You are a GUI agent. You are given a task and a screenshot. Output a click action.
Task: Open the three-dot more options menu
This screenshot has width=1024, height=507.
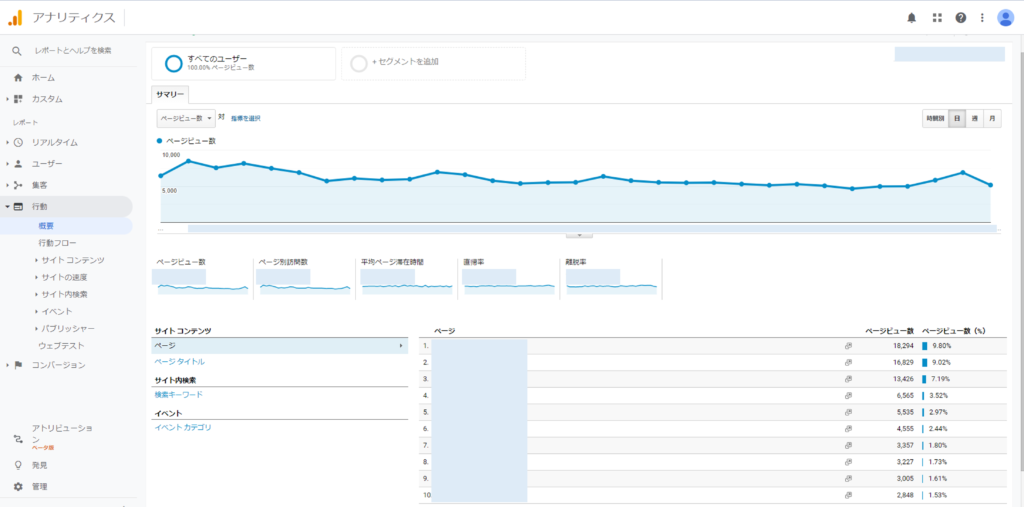[982, 18]
